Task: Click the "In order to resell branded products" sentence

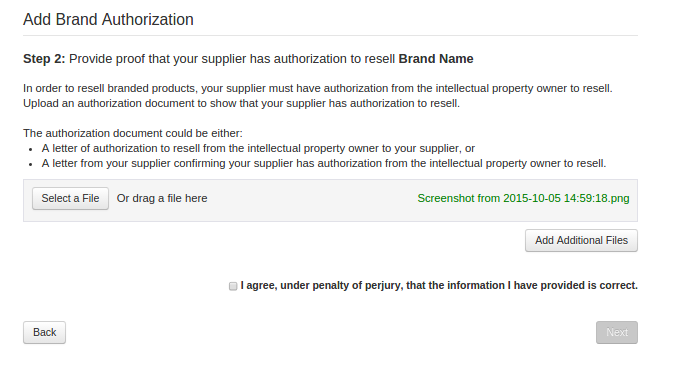Action: tap(318, 88)
